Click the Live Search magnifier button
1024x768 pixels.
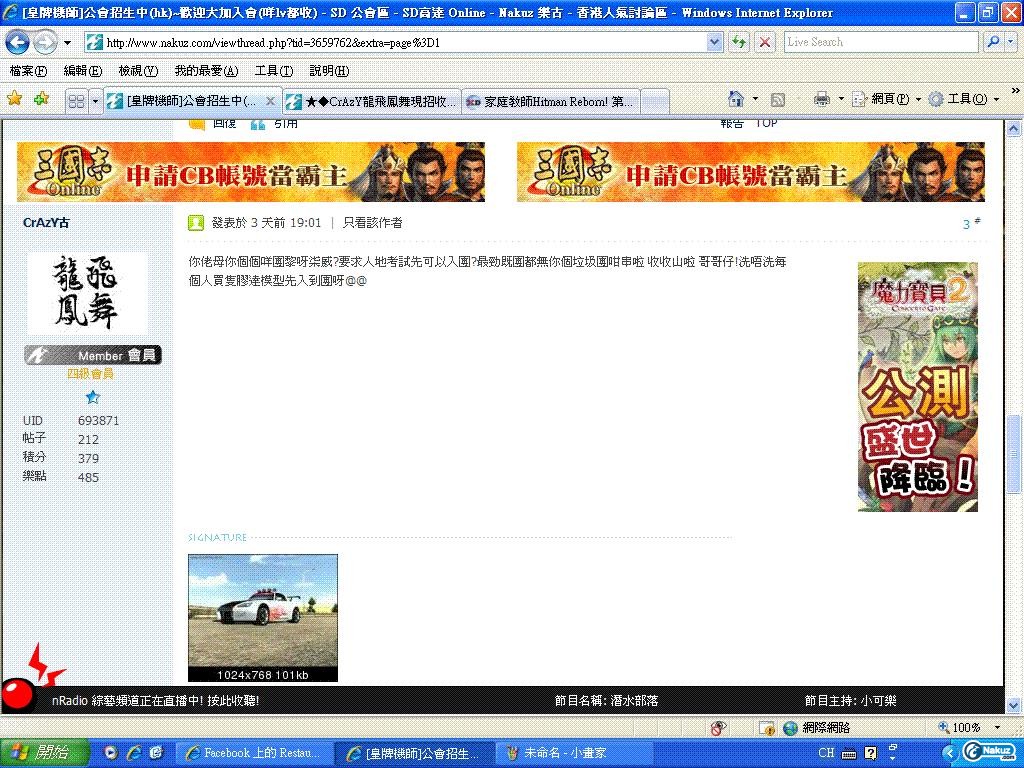click(x=993, y=42)
